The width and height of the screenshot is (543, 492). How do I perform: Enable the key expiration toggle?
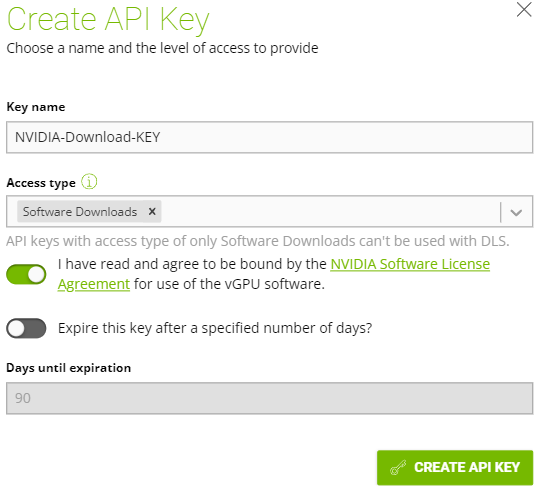(26, 328)
